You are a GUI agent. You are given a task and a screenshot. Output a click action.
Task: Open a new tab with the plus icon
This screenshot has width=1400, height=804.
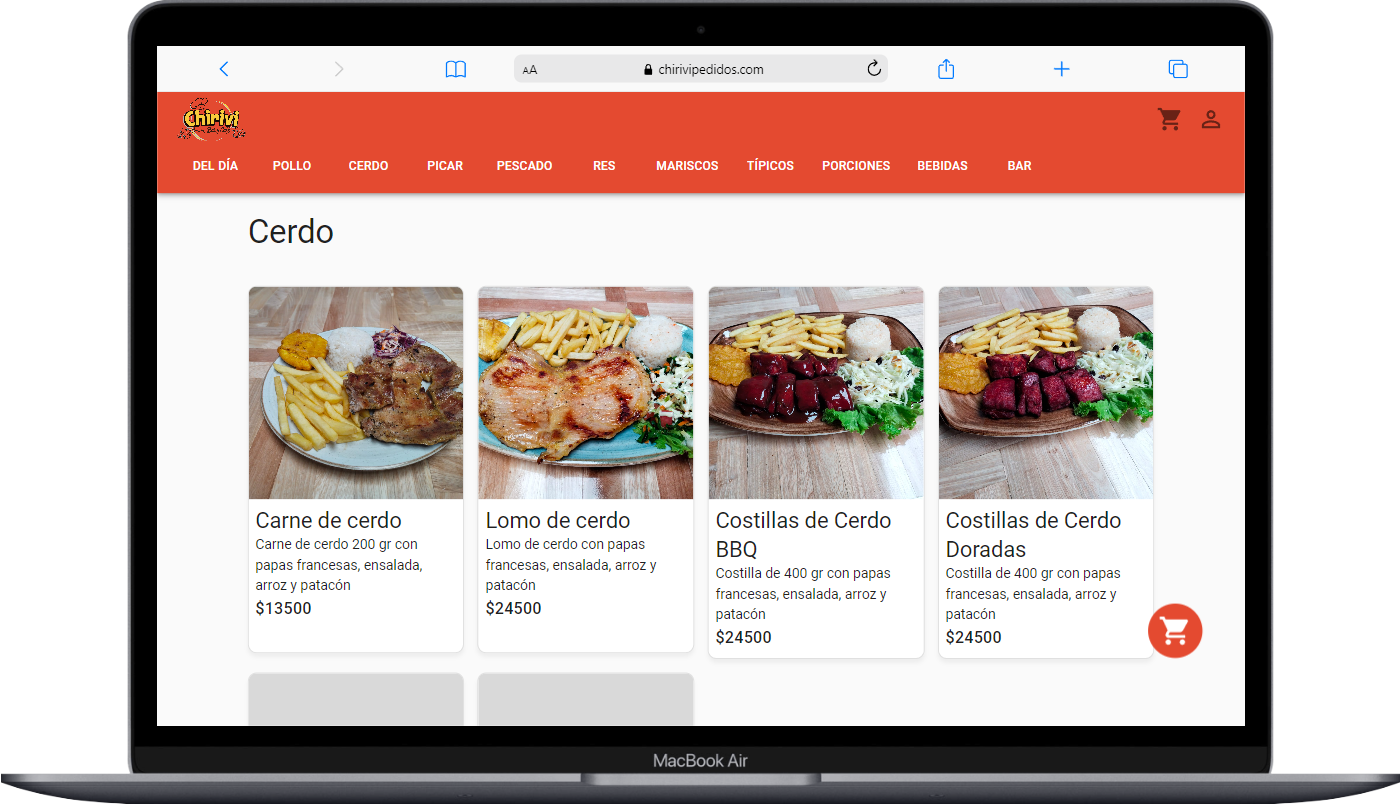click(x=1061, y=68)
